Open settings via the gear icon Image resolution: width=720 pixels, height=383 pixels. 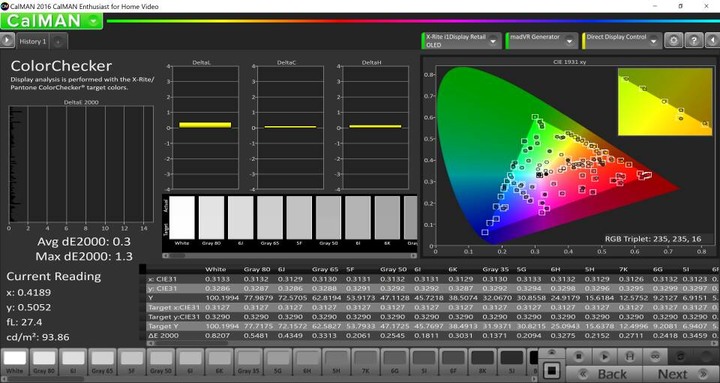pyautogui.click(x=674, y=41)
